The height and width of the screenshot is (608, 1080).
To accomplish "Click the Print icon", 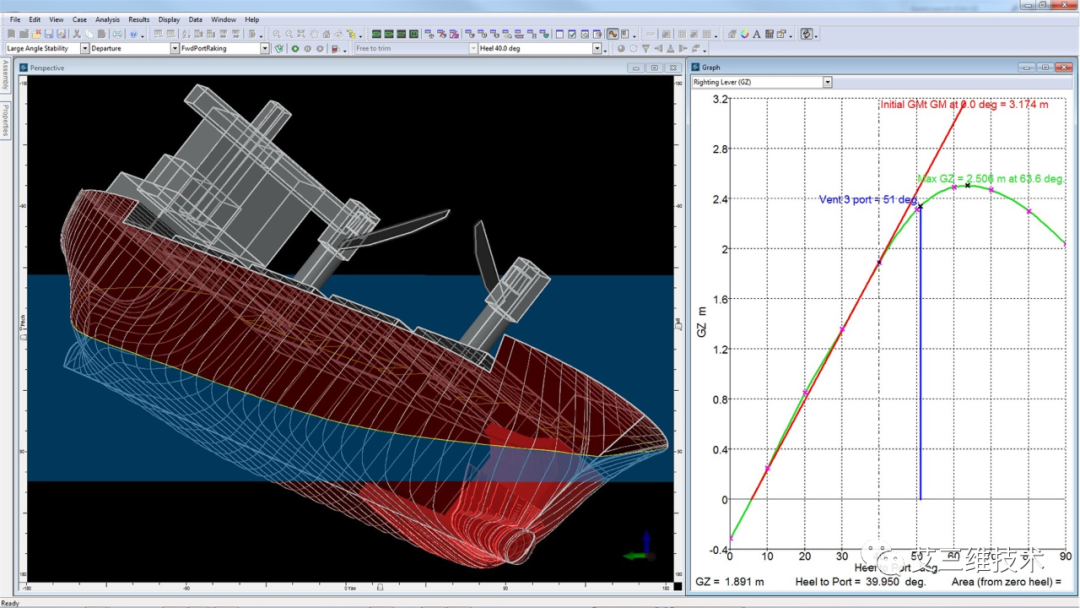I will click(x=118, y=34).
